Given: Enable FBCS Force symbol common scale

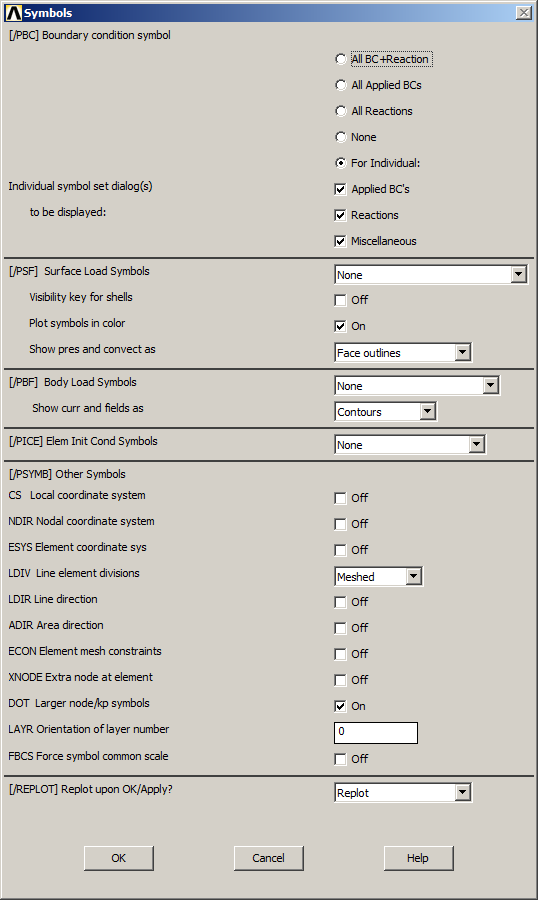Looking at the screenshot, I should 340,759.
